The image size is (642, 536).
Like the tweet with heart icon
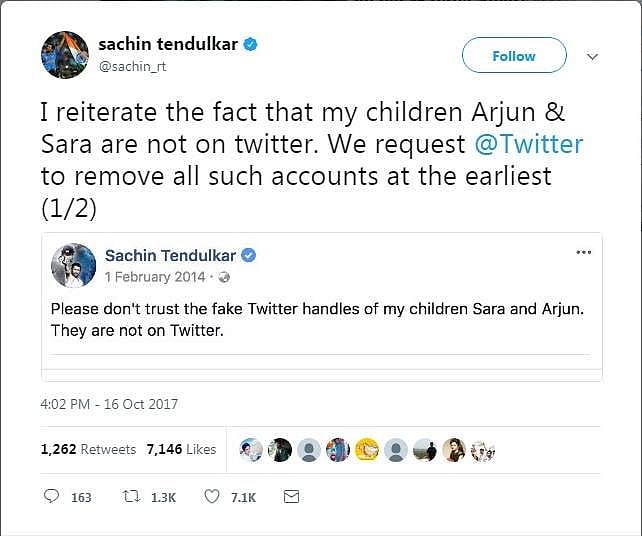point(211,496)
